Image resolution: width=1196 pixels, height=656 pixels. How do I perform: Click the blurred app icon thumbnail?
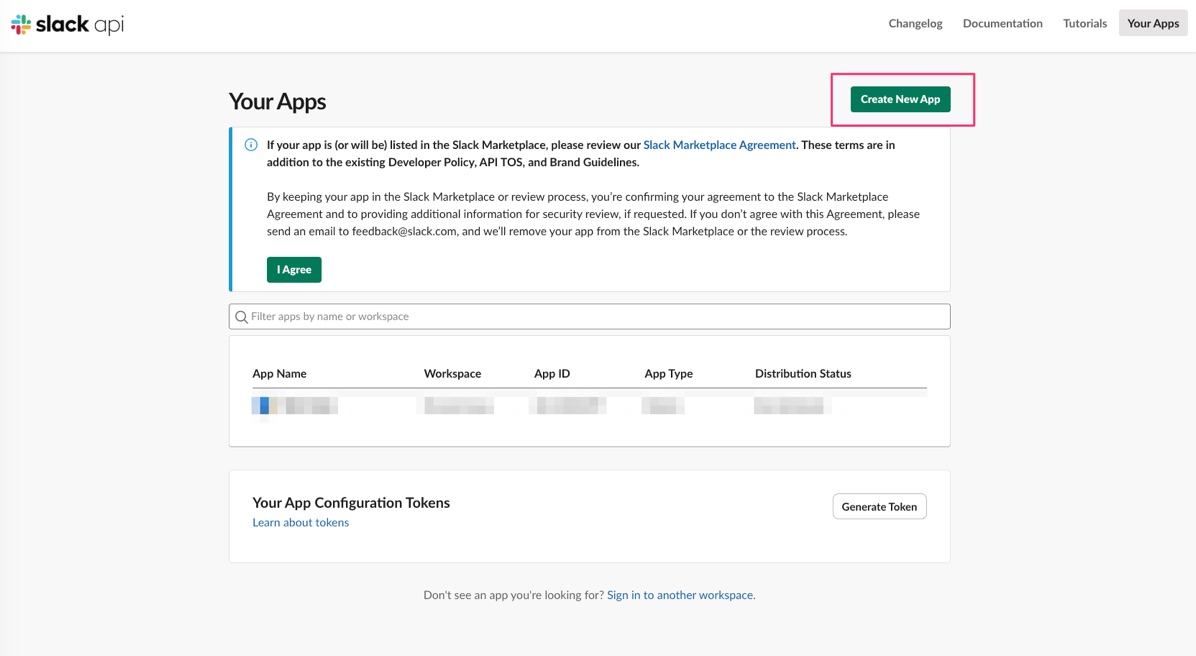coord(264,406)
